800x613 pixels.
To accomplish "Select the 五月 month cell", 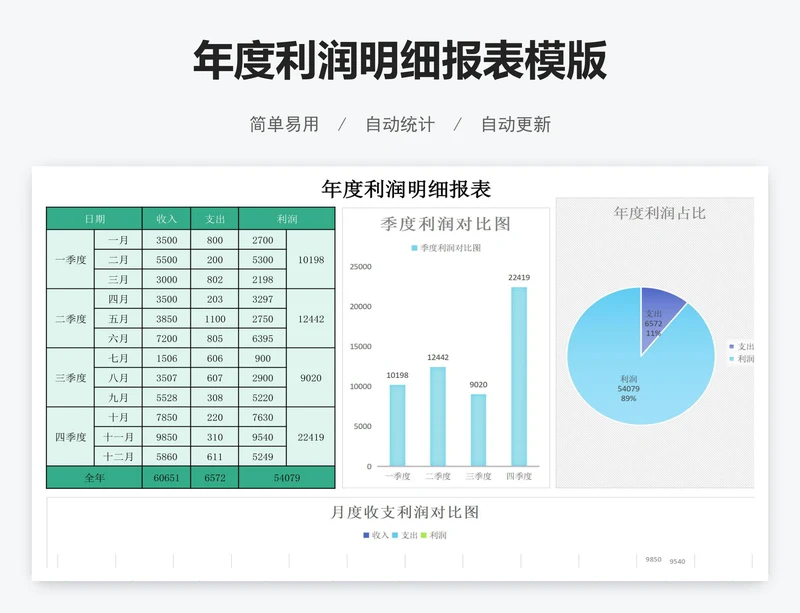I will pos(118,319).
